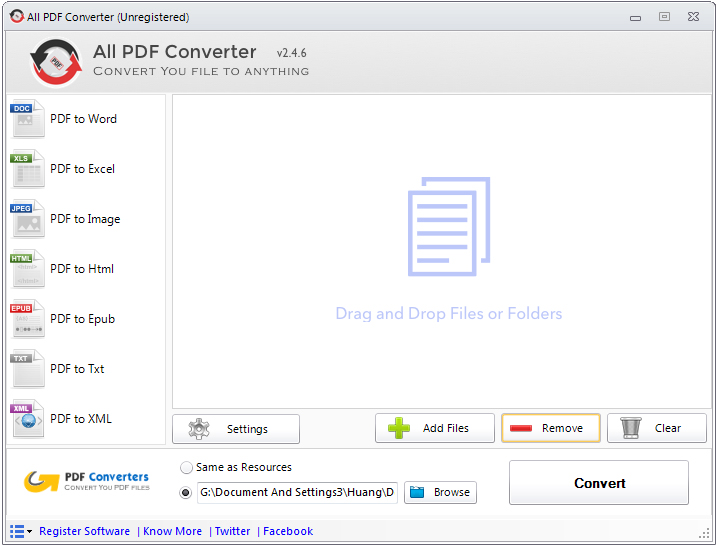Open the list menu icon in status bar
Viewport: 718px width, 546px height.
click(21, 531)
